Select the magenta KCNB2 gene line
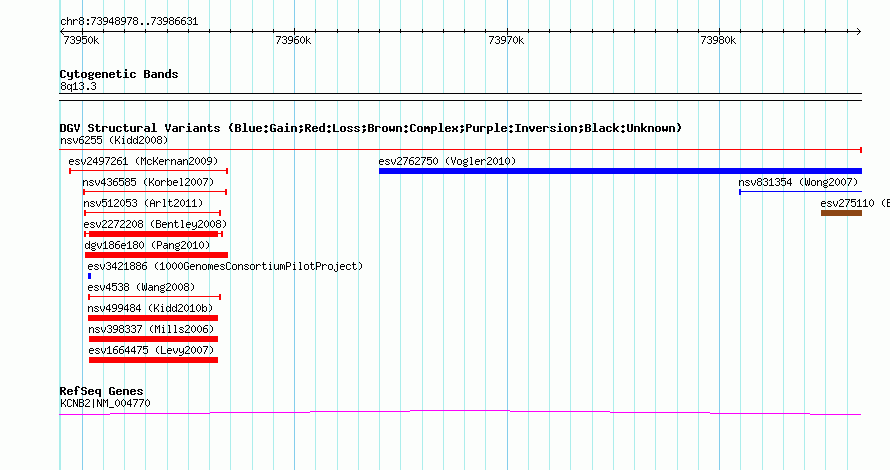The height and width of the screenshot is (470, 890). click(x=460, y=412)
